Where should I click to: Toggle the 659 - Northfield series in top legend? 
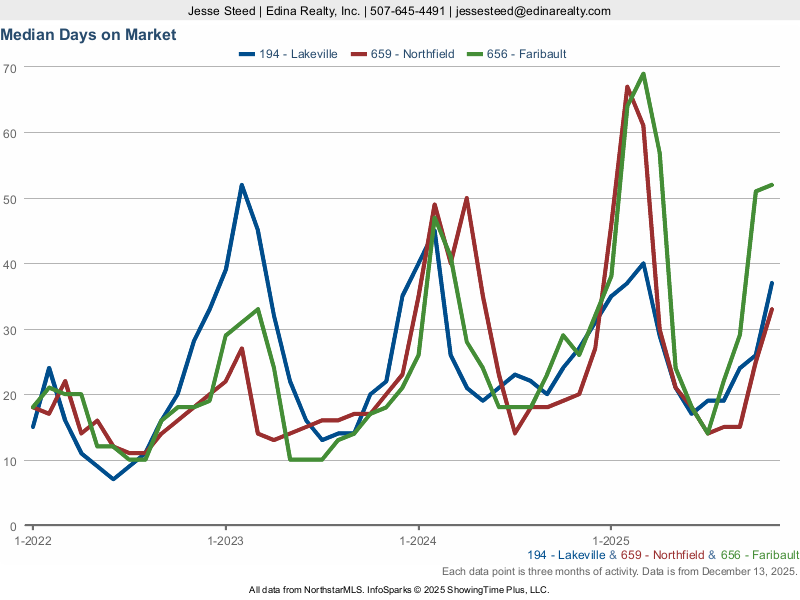(411, 54)
